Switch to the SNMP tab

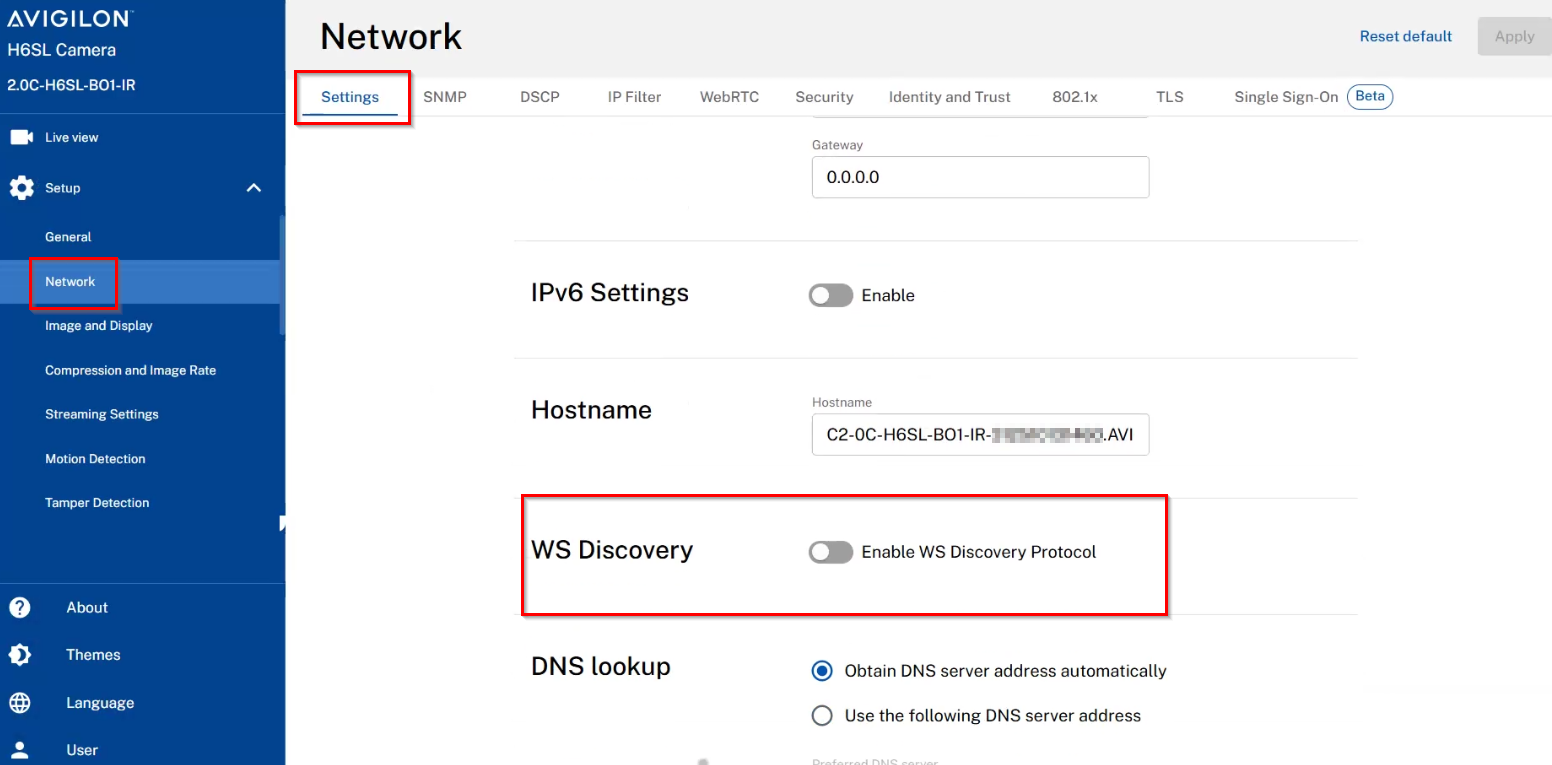(445, 97)
